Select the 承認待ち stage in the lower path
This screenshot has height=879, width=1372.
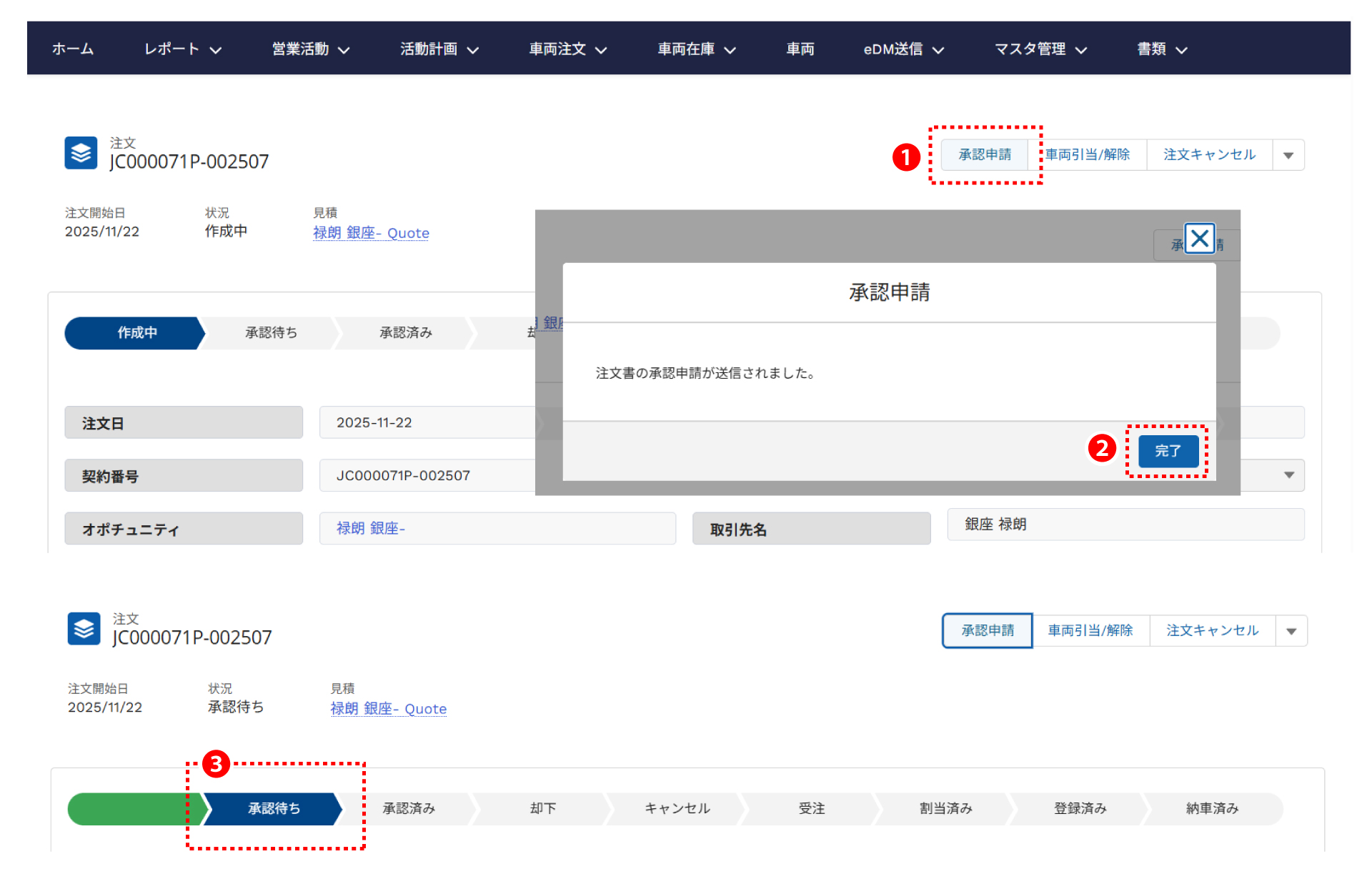274,809
